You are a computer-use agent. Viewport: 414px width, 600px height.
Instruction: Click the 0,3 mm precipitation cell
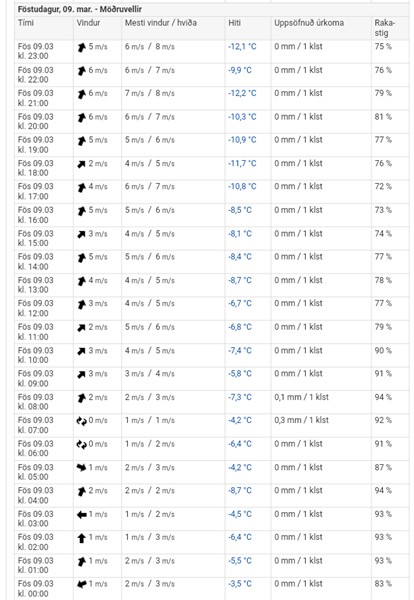click(x=301, y=420)
